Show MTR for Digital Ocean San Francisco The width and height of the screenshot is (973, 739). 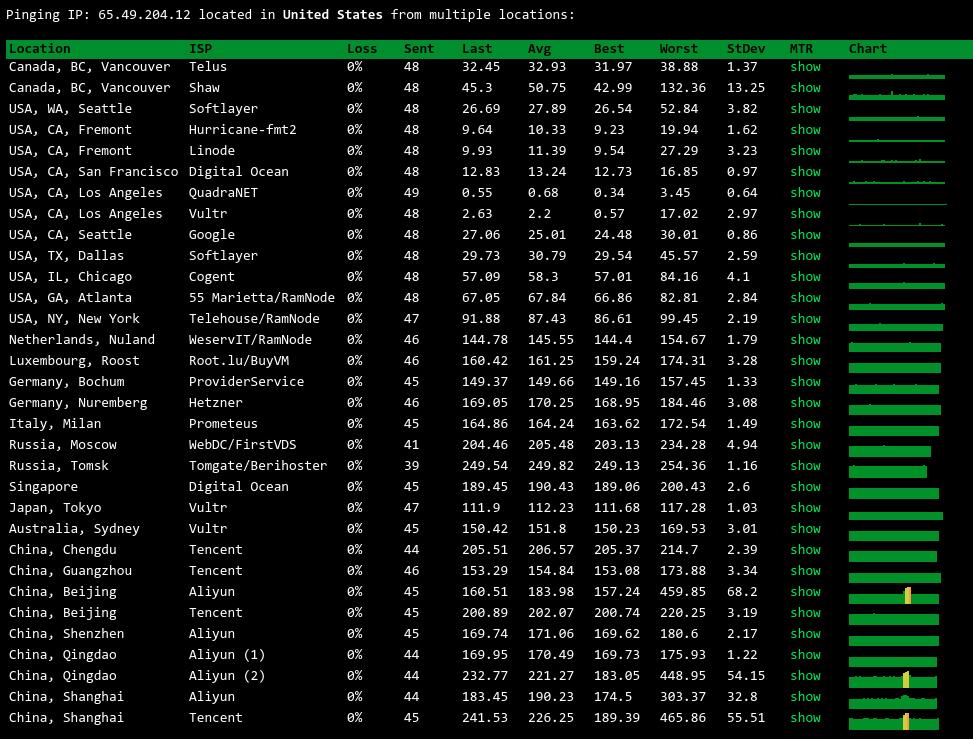tap(805, 172)
